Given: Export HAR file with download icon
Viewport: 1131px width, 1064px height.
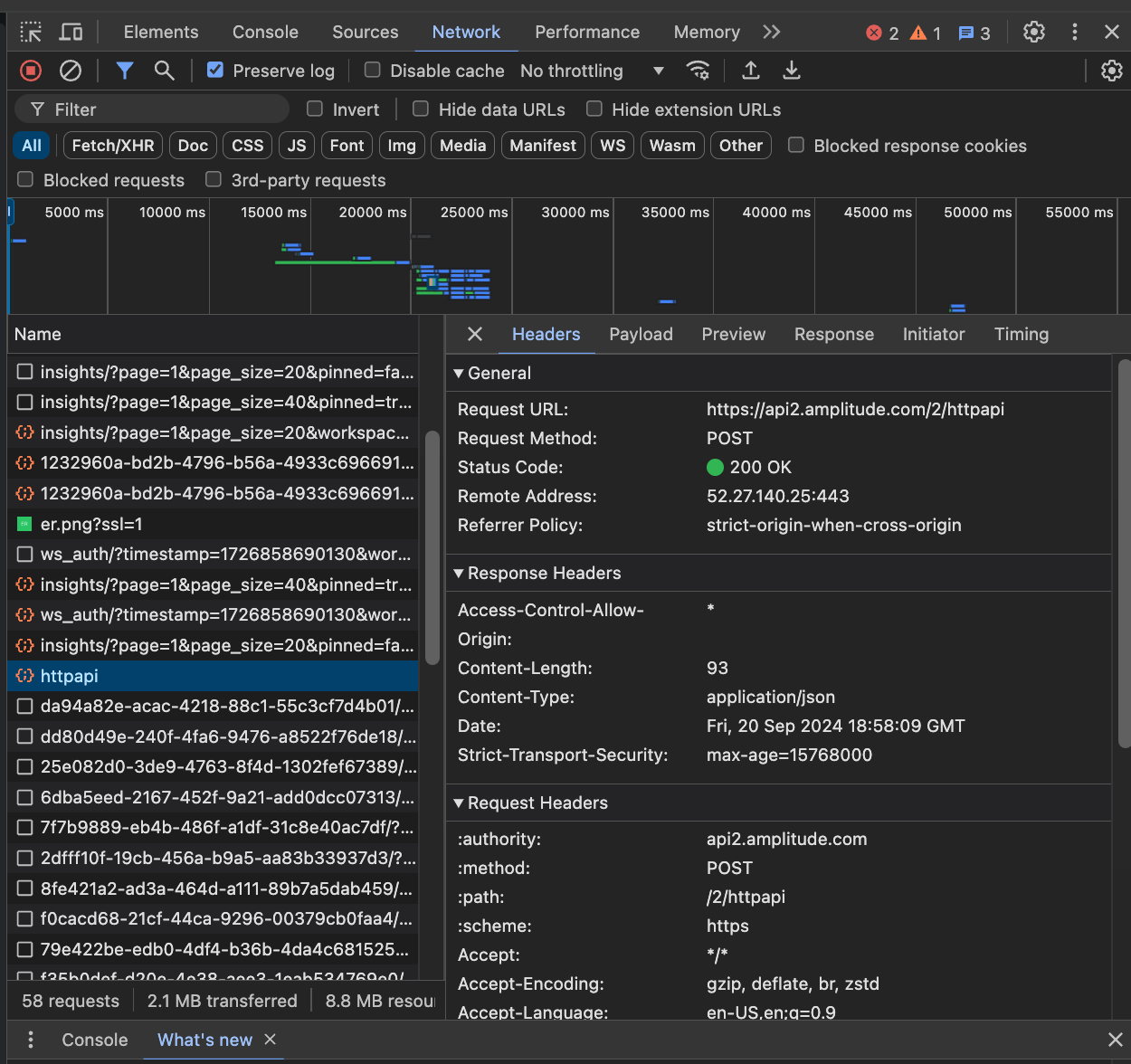Looking at the screenshot, I should 792,71.
